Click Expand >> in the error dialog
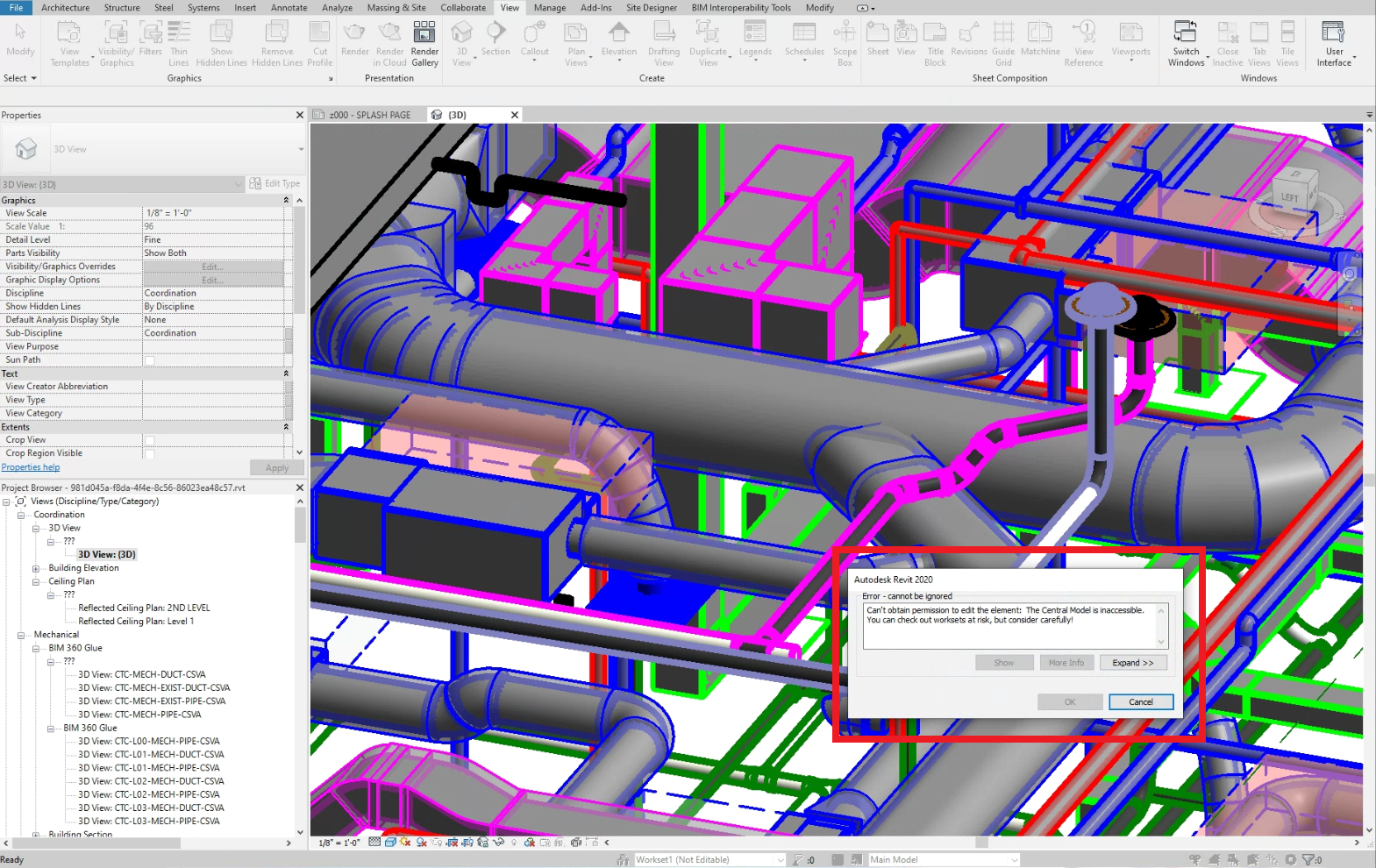1376x868 pixels. coord(1133,663)
